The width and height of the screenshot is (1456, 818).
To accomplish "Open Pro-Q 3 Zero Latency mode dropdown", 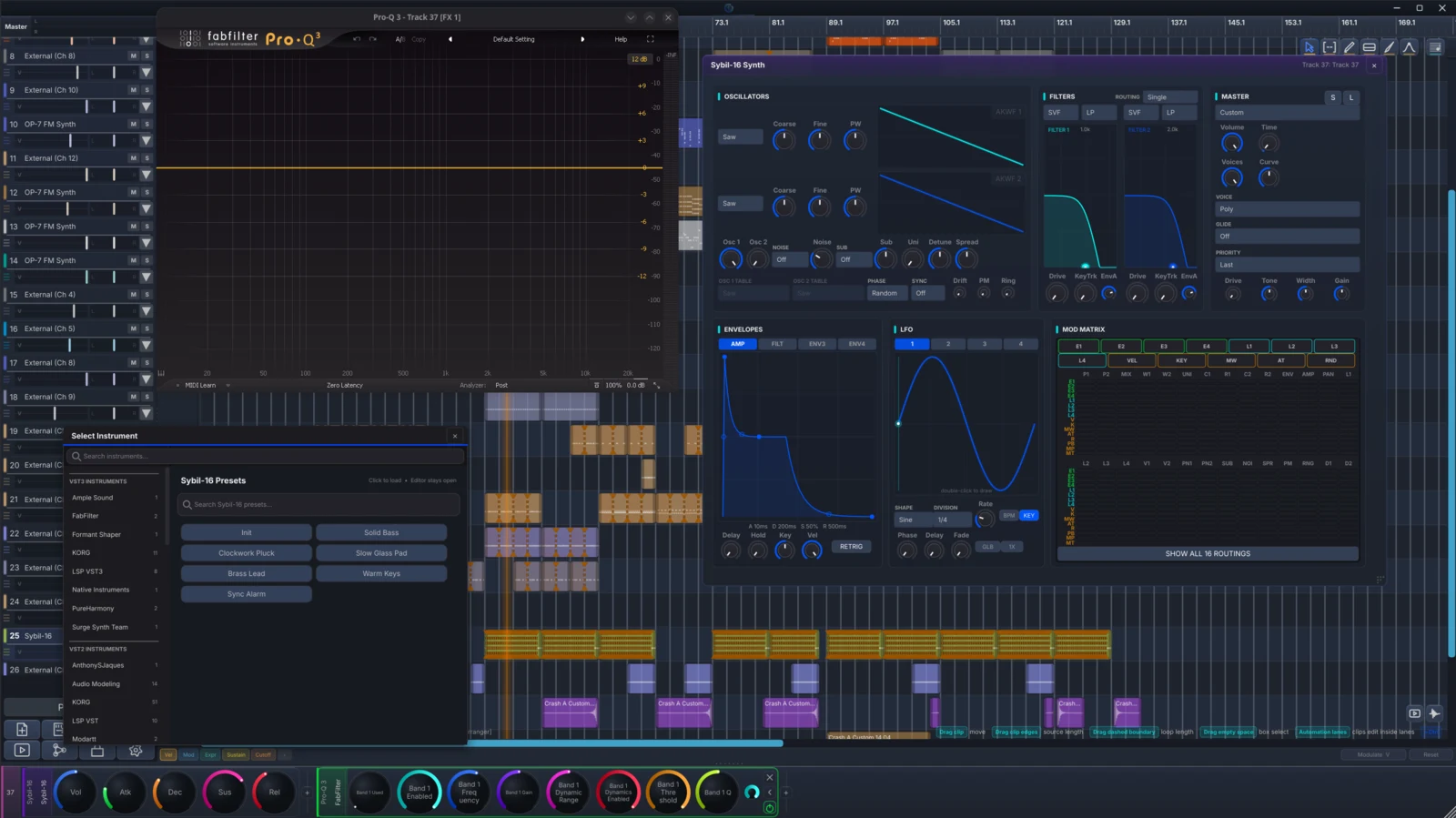I will coord(345,385).
